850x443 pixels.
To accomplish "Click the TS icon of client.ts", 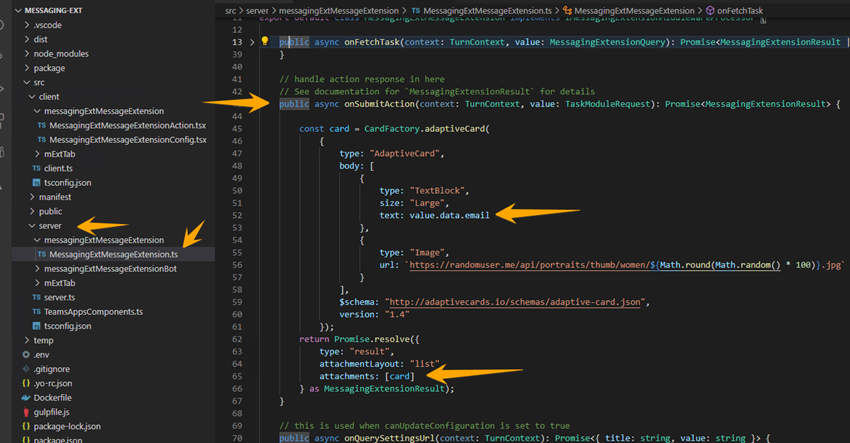I will click(x=36, y=169).
